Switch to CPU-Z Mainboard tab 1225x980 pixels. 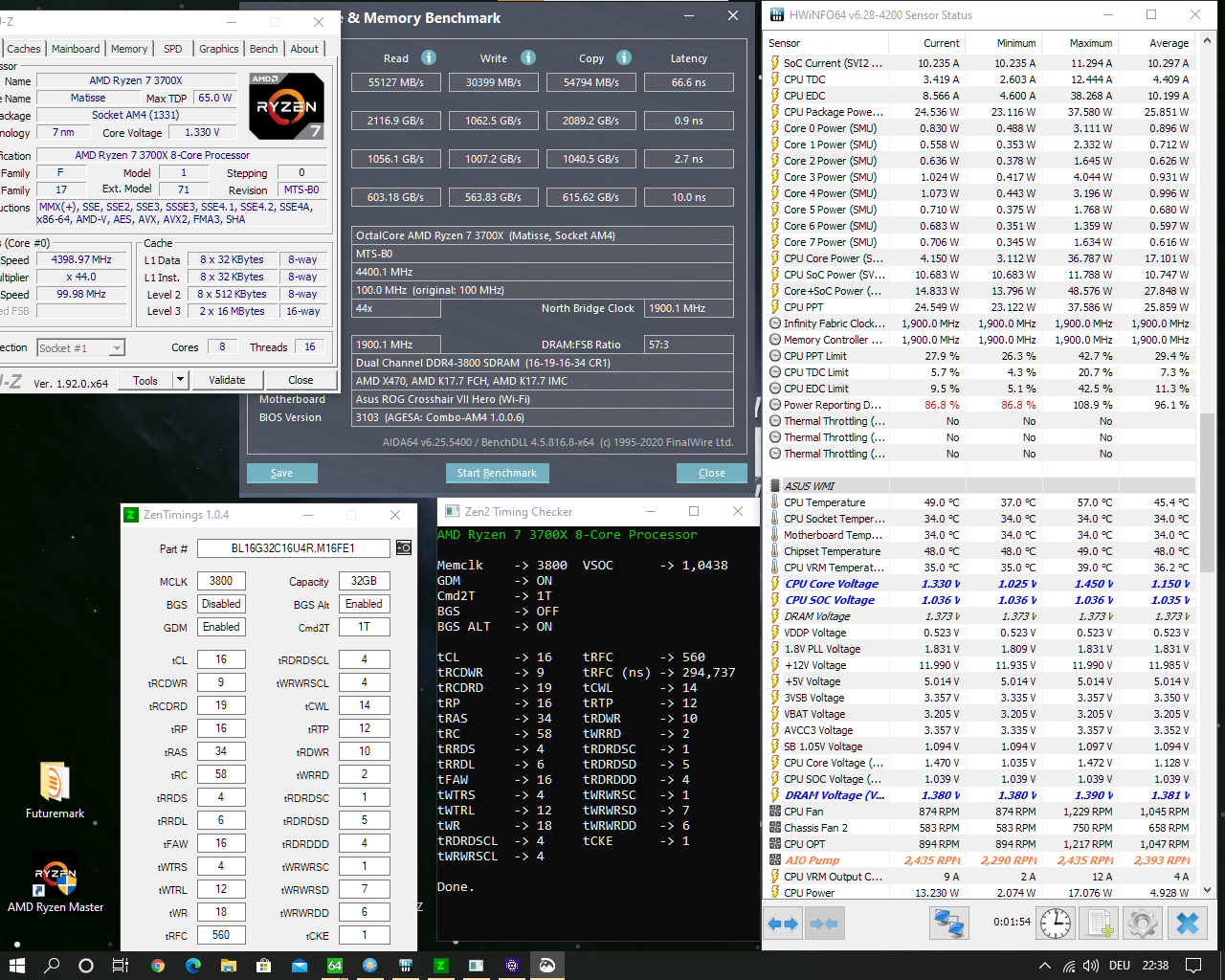(76, 49)
